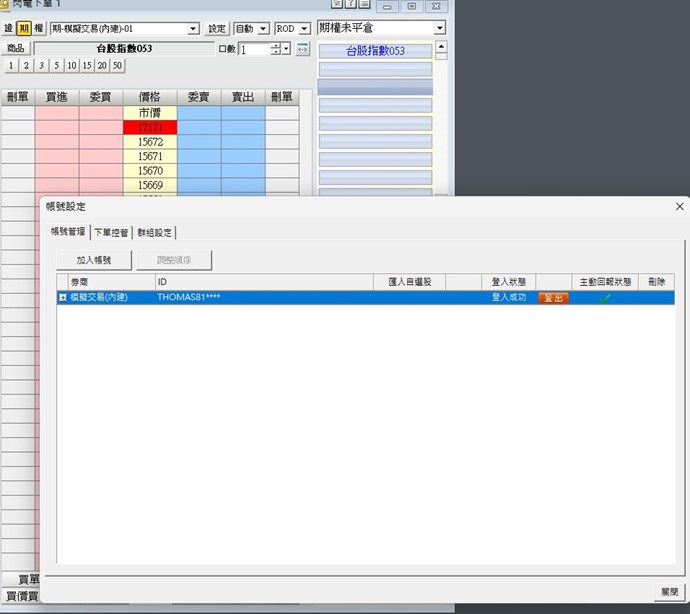Select the 期 (futures) market toggle
Screen dimensions: 690x614
[24, 29]
